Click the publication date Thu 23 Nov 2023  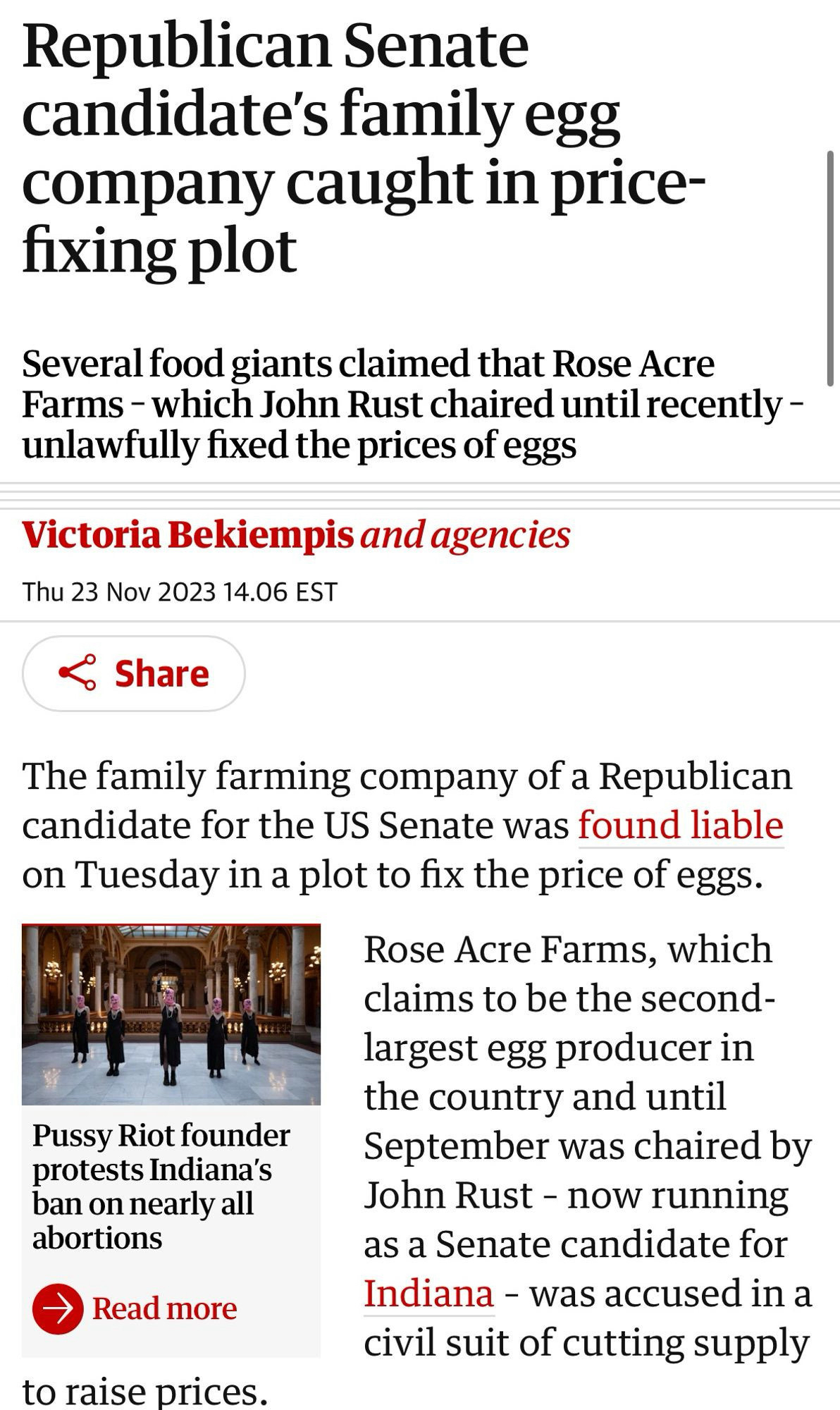[180, 591]
